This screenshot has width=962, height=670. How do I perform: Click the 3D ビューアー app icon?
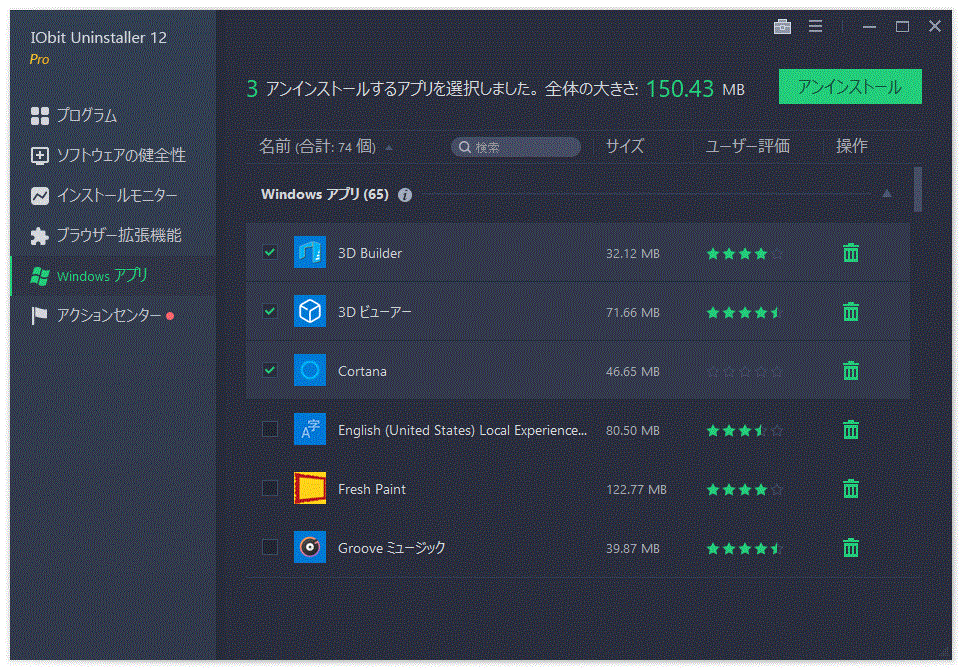click(x=310, y=311)
